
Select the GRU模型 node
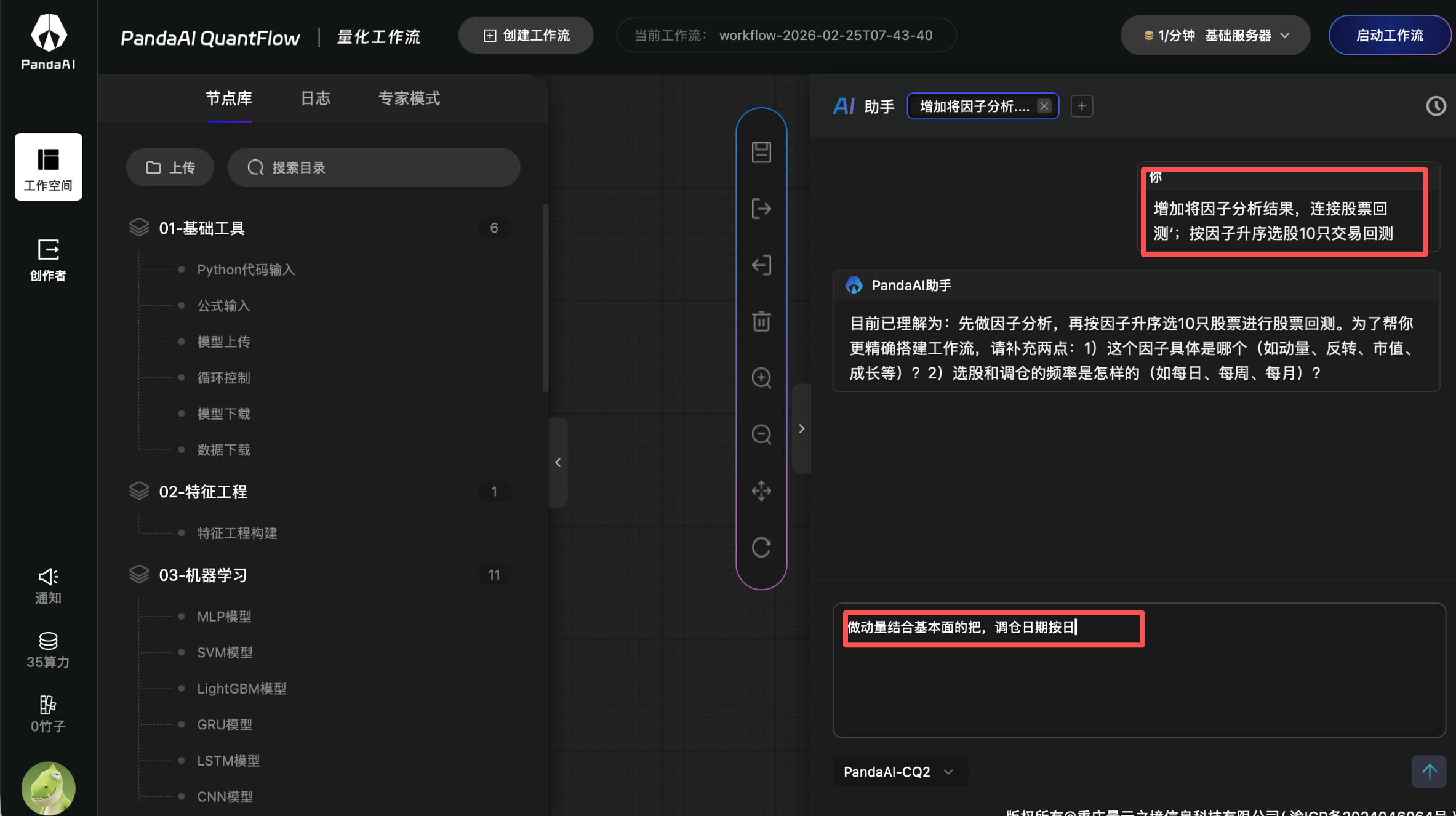[x=225, y=725]
